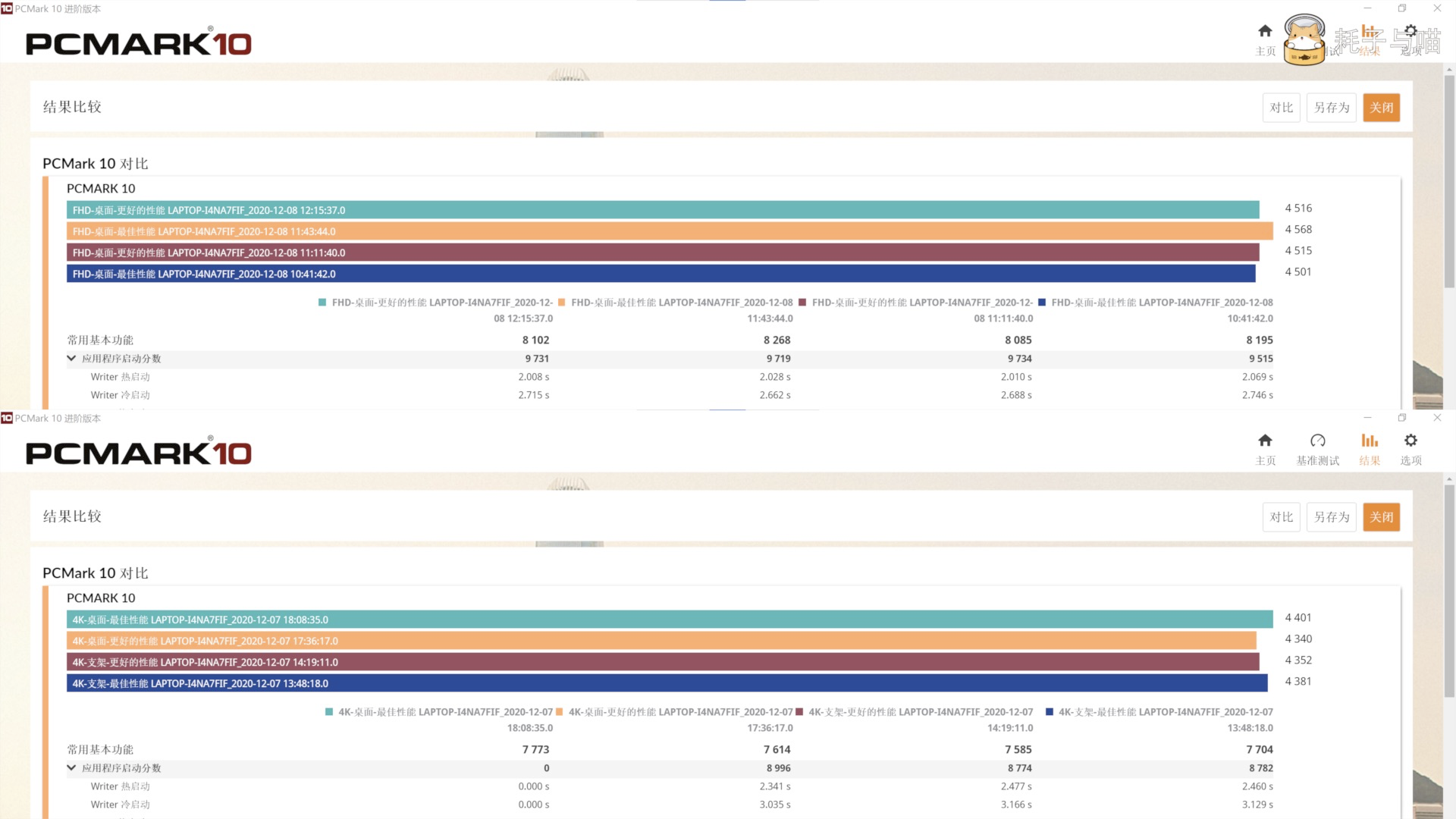Restore down the lower PCMark window

click(1402, 418)
